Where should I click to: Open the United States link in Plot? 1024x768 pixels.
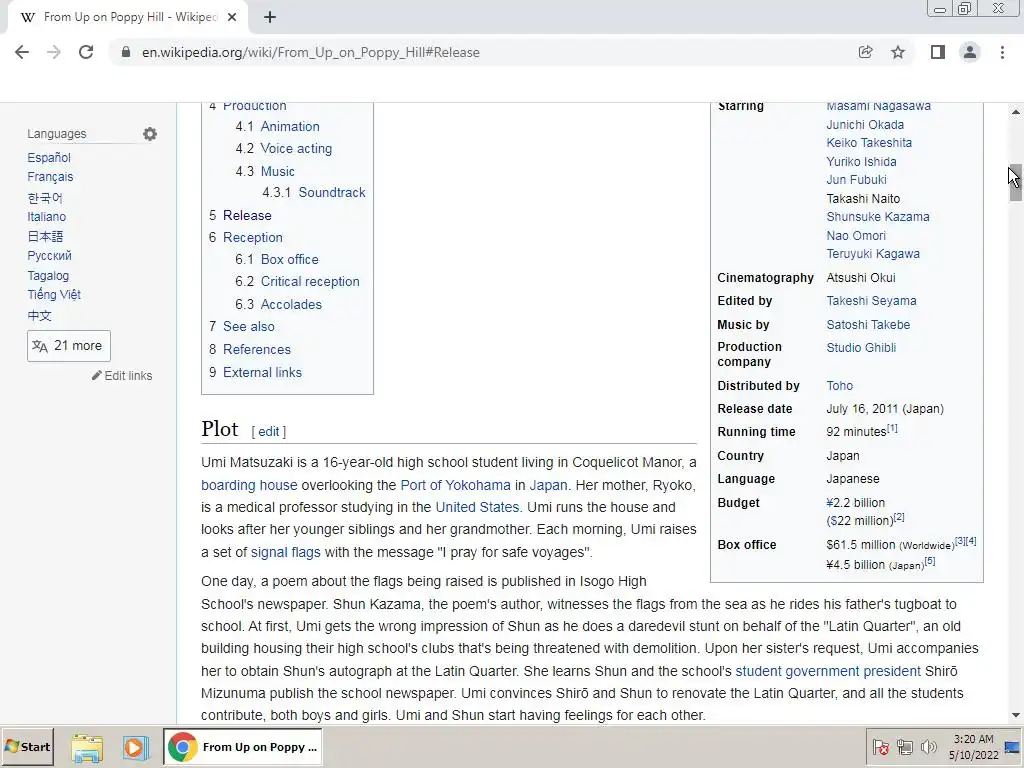[477, 507]
